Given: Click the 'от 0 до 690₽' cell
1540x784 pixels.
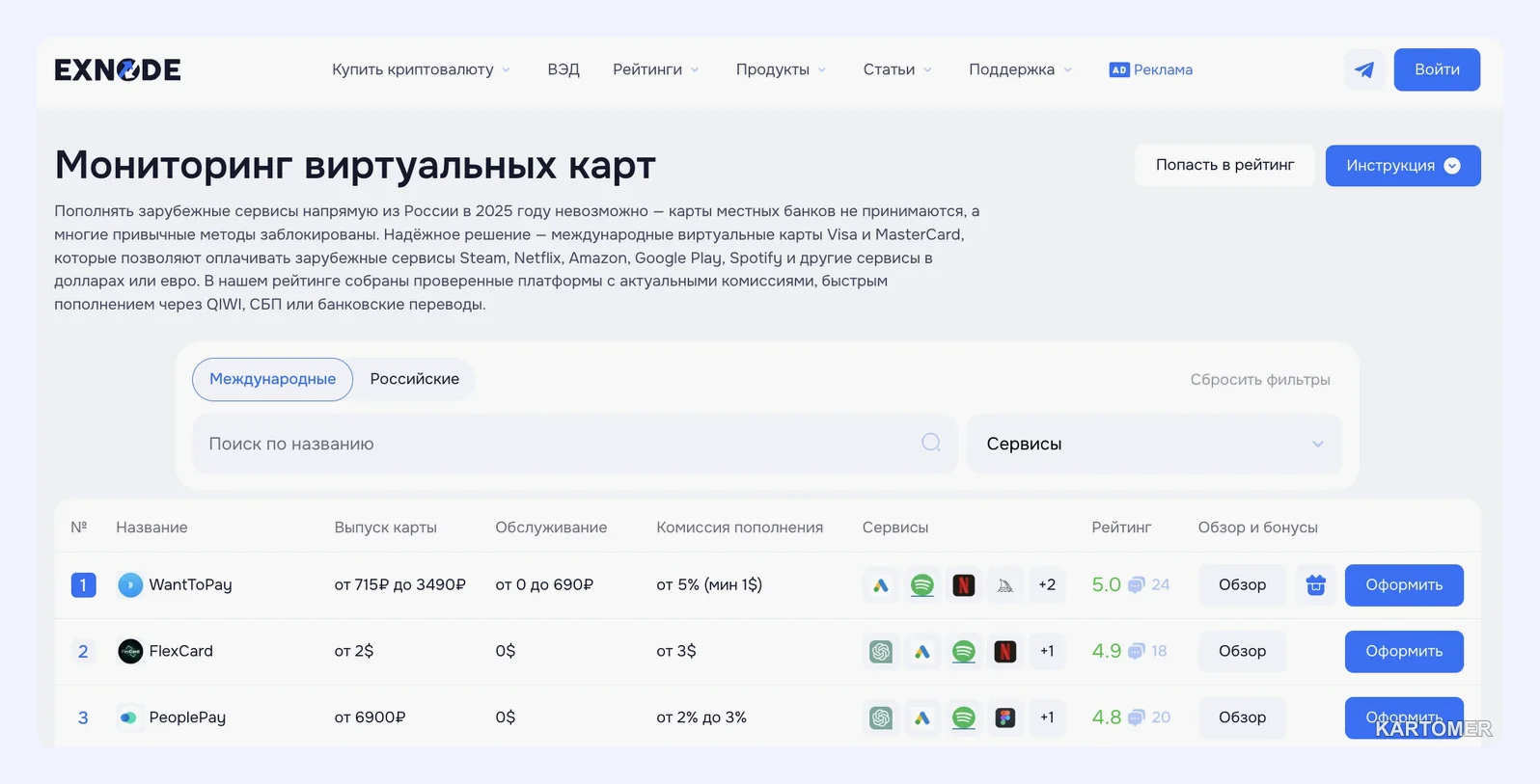Looking at the screenshot, I should 544,584.
